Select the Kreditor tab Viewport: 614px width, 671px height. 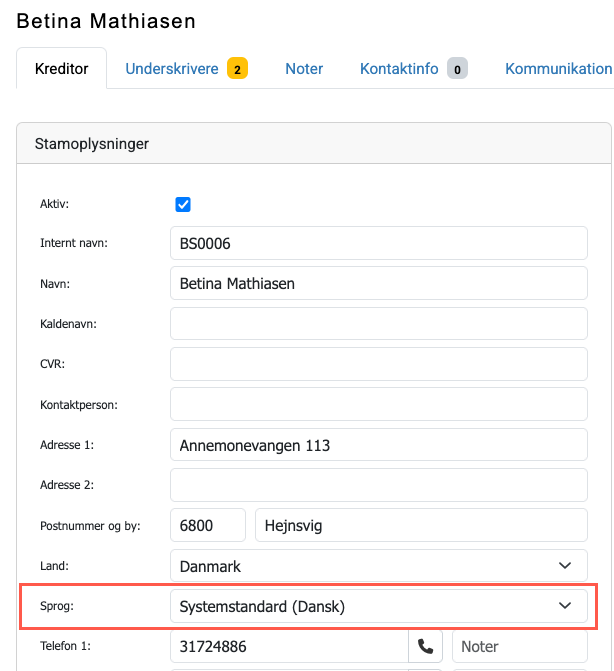[x=62, y=68]
